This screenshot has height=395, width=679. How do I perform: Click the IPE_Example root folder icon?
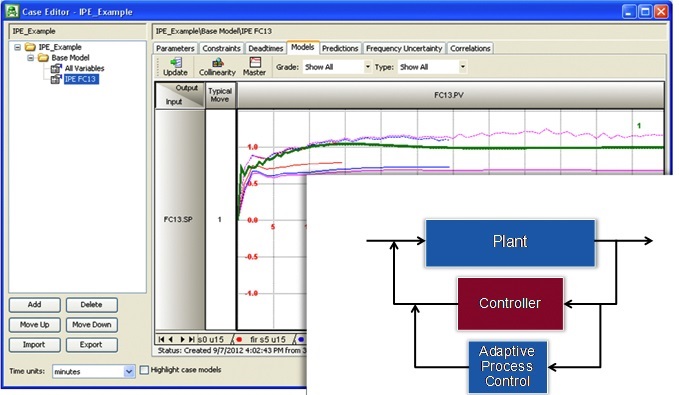30,47
